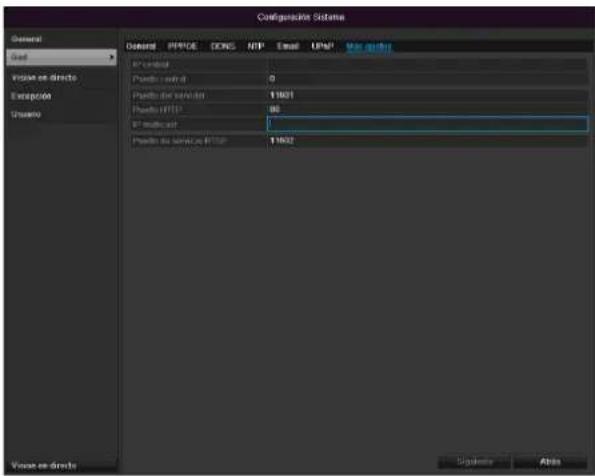Select the highlighted Red sidebar item

(61, 57)
